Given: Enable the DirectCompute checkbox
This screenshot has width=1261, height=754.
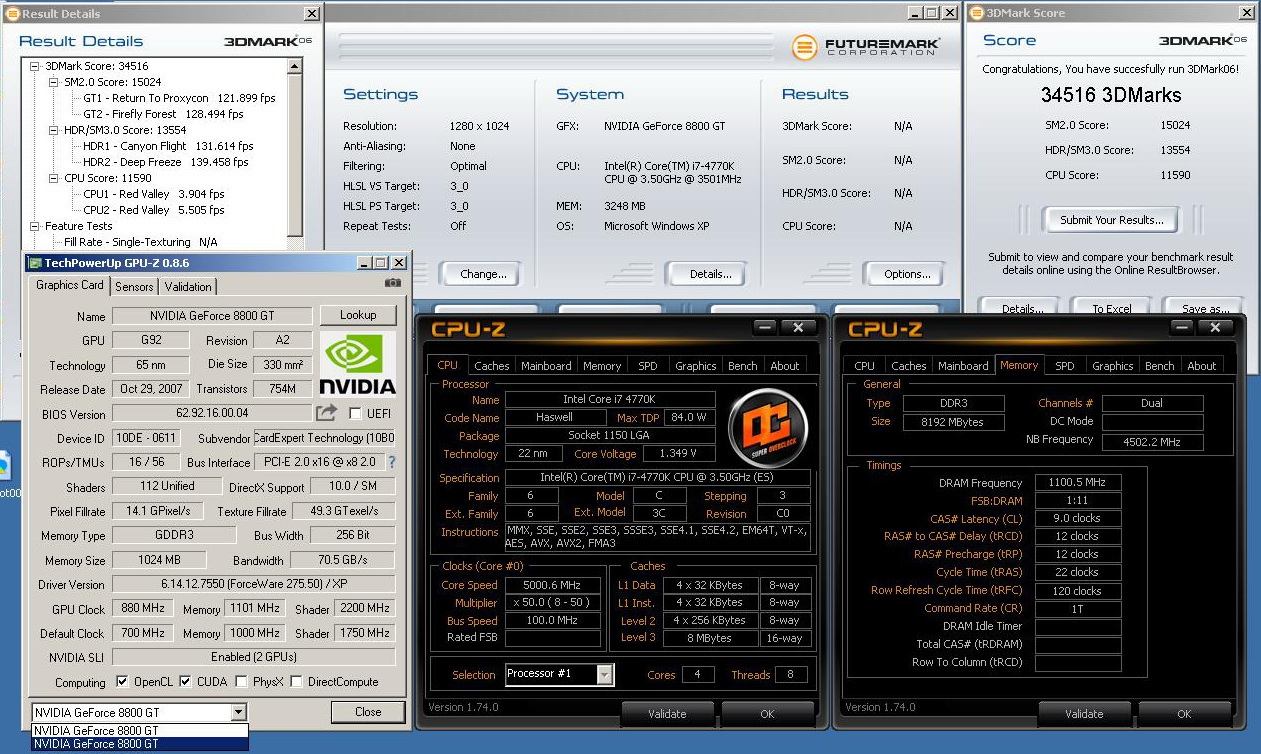Looking at the screenshot, I should click(297, 682).
